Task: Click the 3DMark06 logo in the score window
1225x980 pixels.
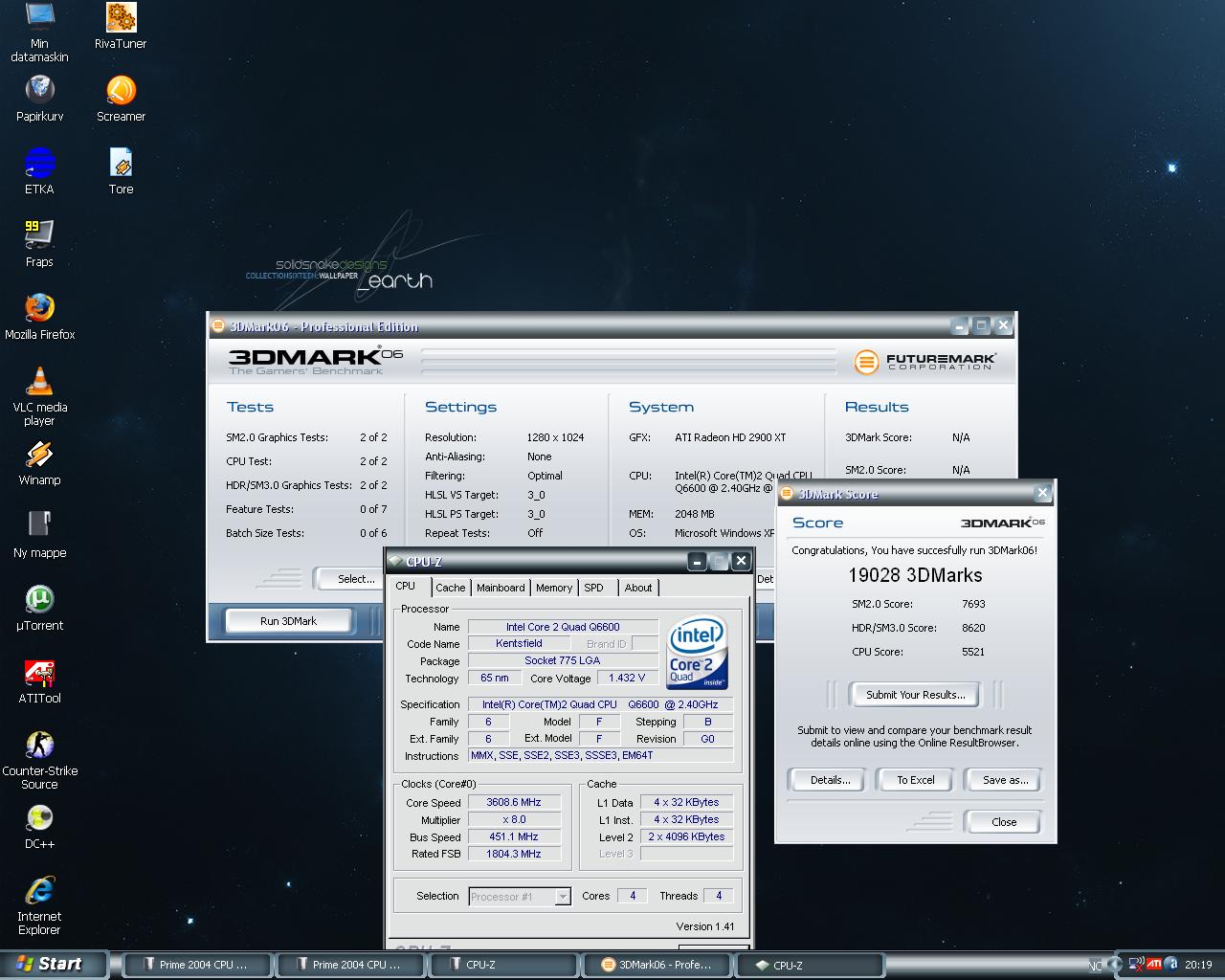Action: (x=1002, y=523)
